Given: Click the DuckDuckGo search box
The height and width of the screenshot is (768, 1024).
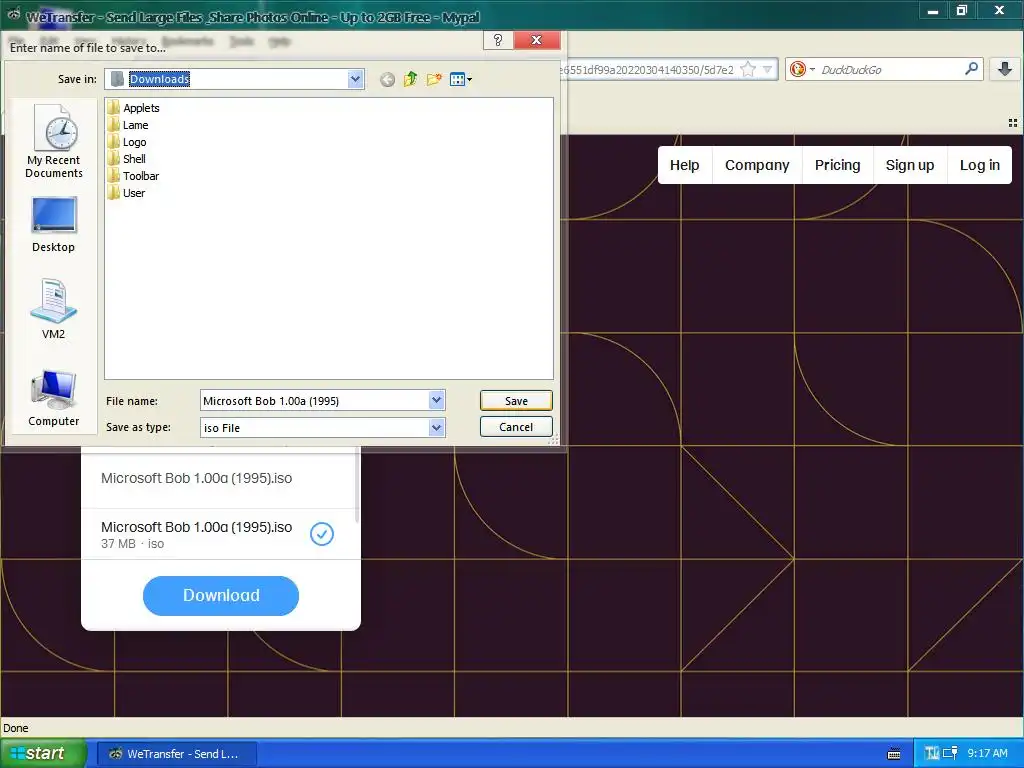Looking at the screenshot, I should click(889, 69).
